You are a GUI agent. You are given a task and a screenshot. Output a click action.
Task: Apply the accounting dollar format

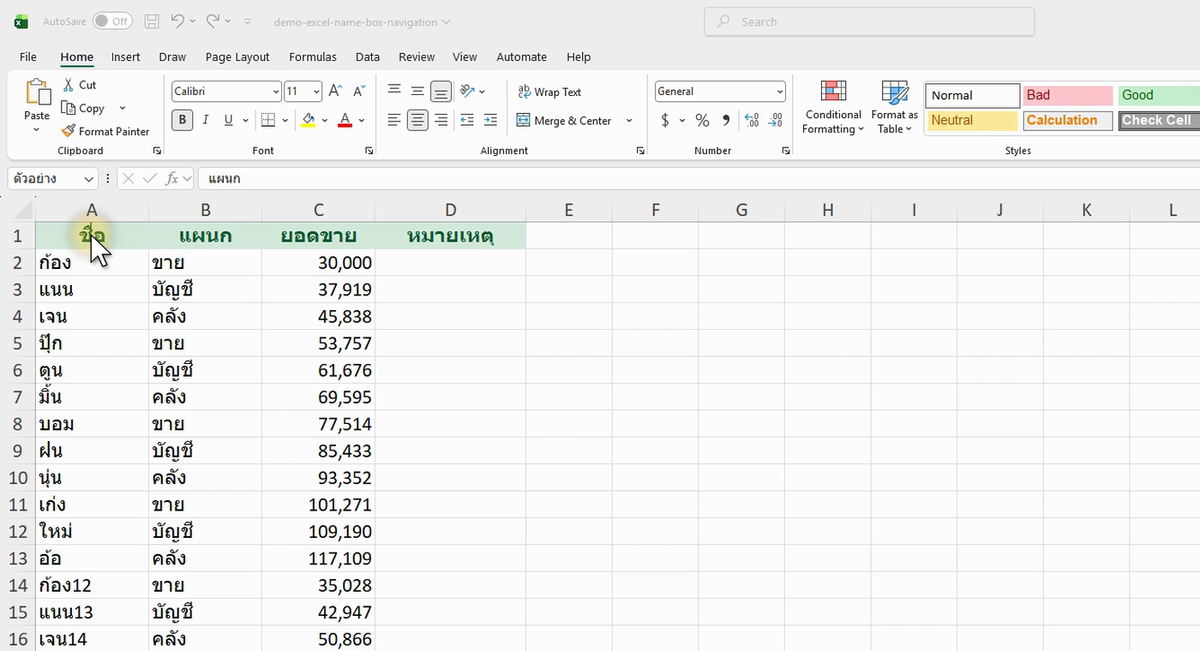pos(665,120)
